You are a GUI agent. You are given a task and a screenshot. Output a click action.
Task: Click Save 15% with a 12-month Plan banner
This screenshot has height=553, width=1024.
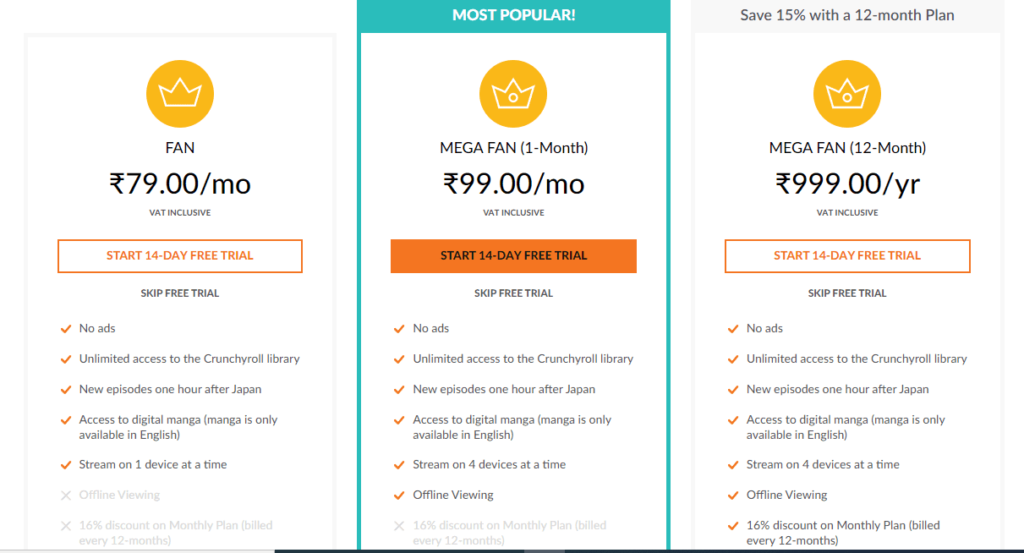847,16
